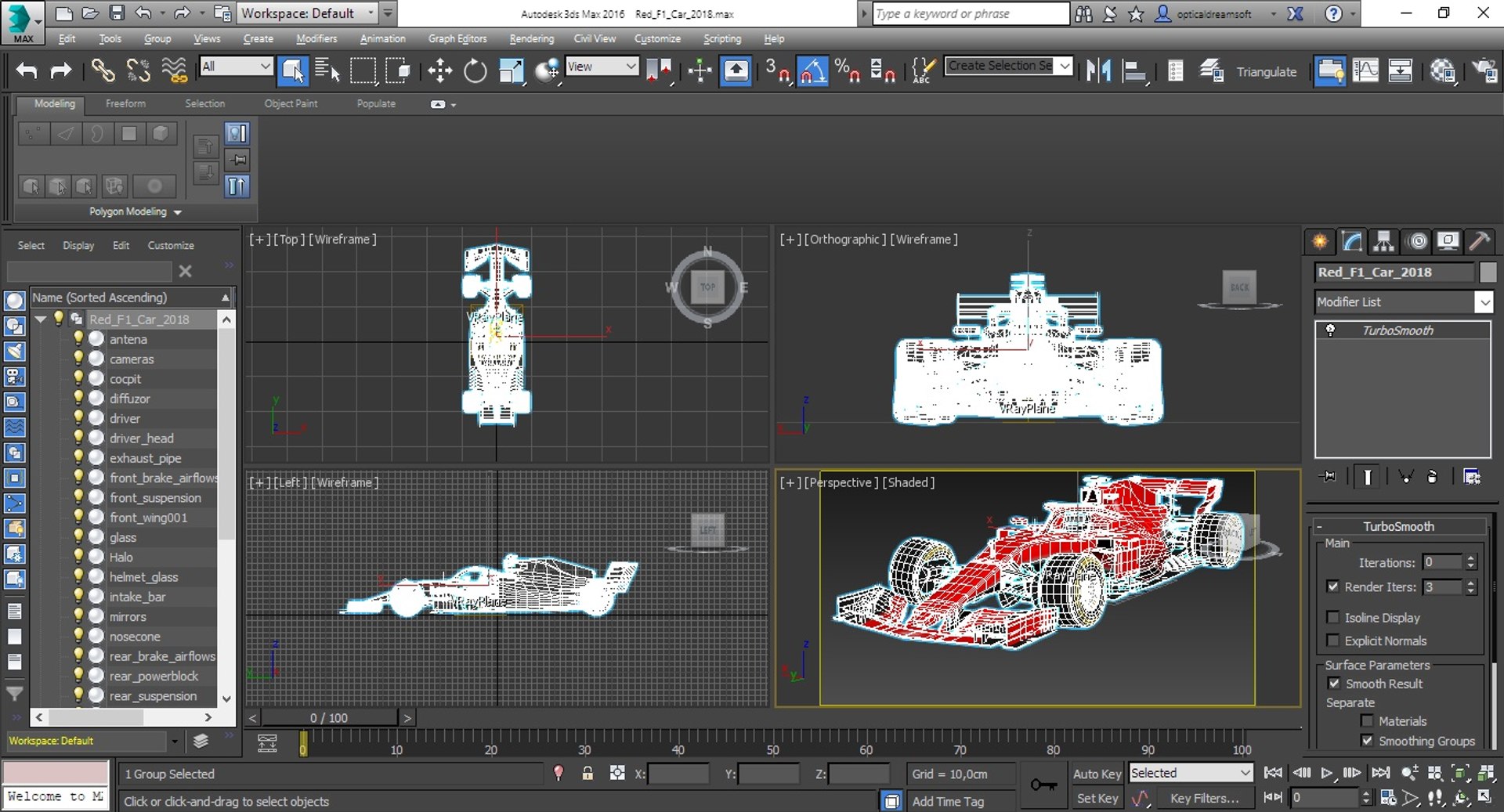
Task: Open the Graph Editors menu
Action: tap(457, 38)
